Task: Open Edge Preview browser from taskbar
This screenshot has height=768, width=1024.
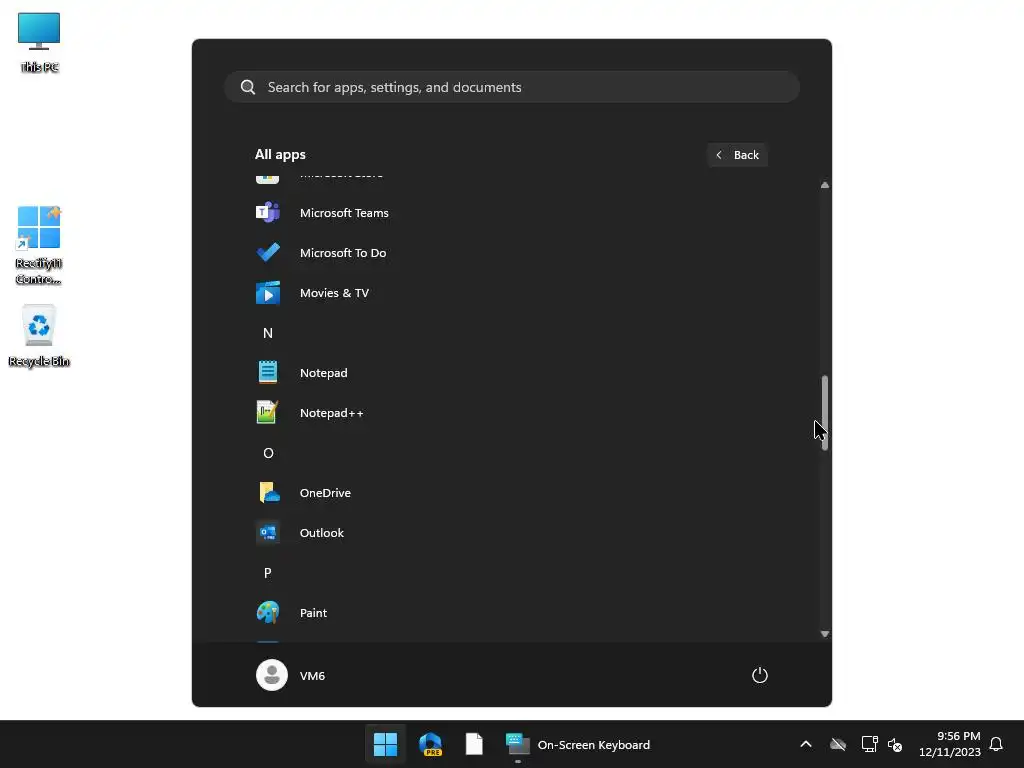Action: click(x=430, y=744)
